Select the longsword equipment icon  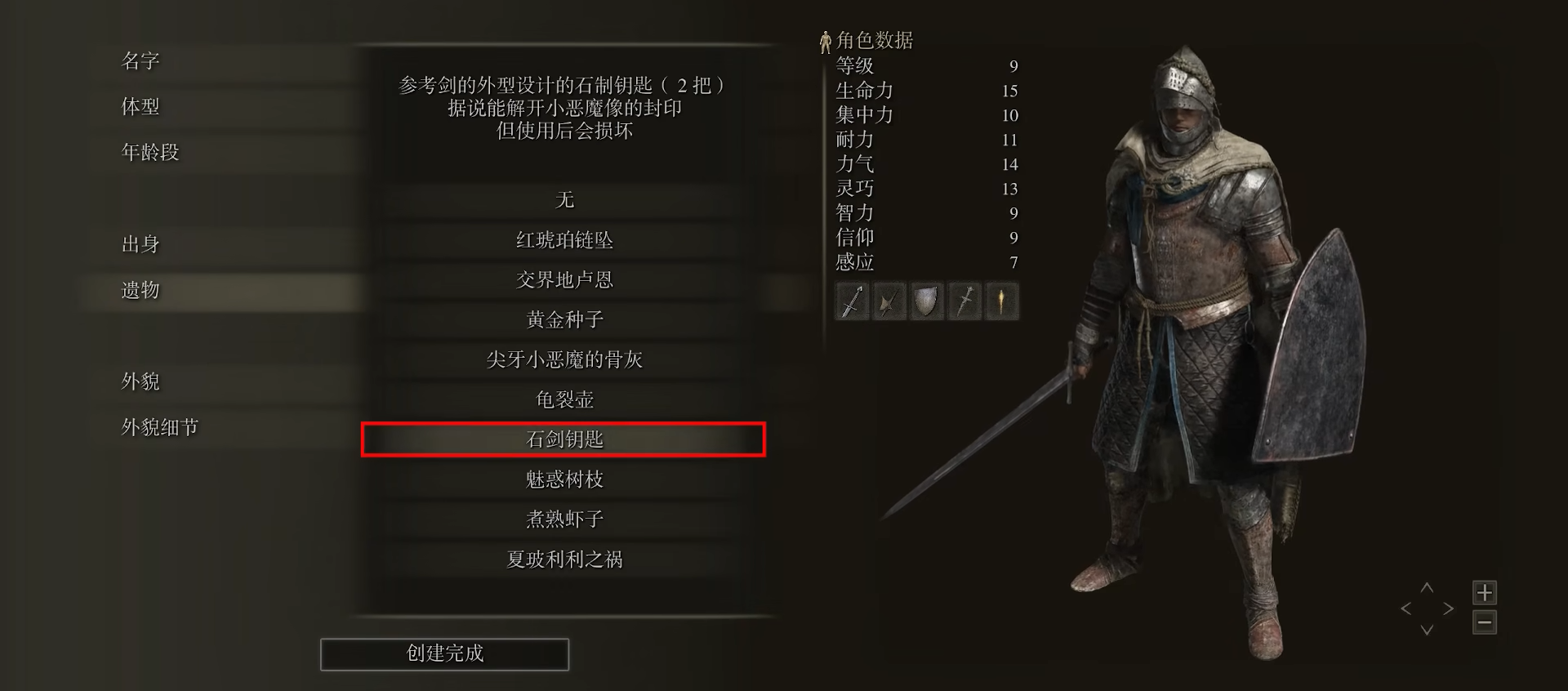[852, 301]
